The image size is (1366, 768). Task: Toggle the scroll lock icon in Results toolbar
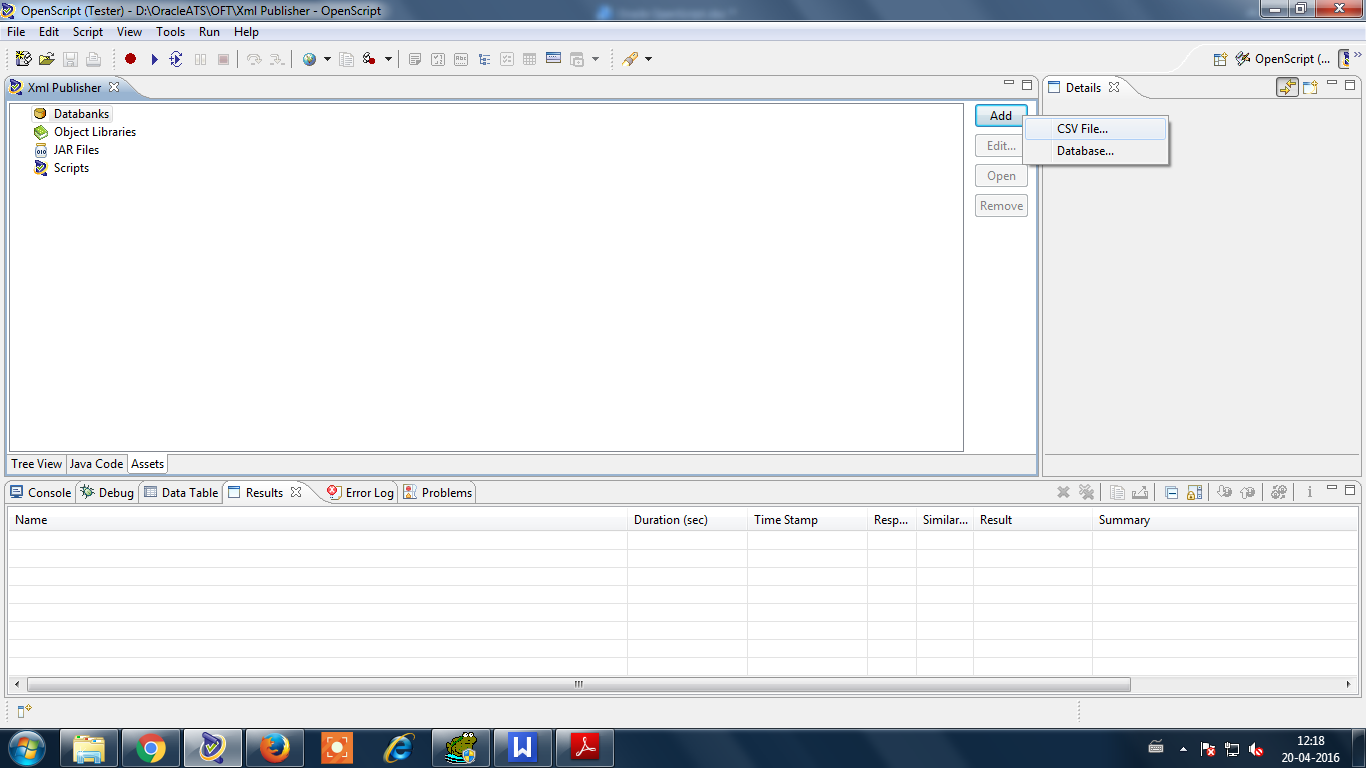click(1194, 492)
